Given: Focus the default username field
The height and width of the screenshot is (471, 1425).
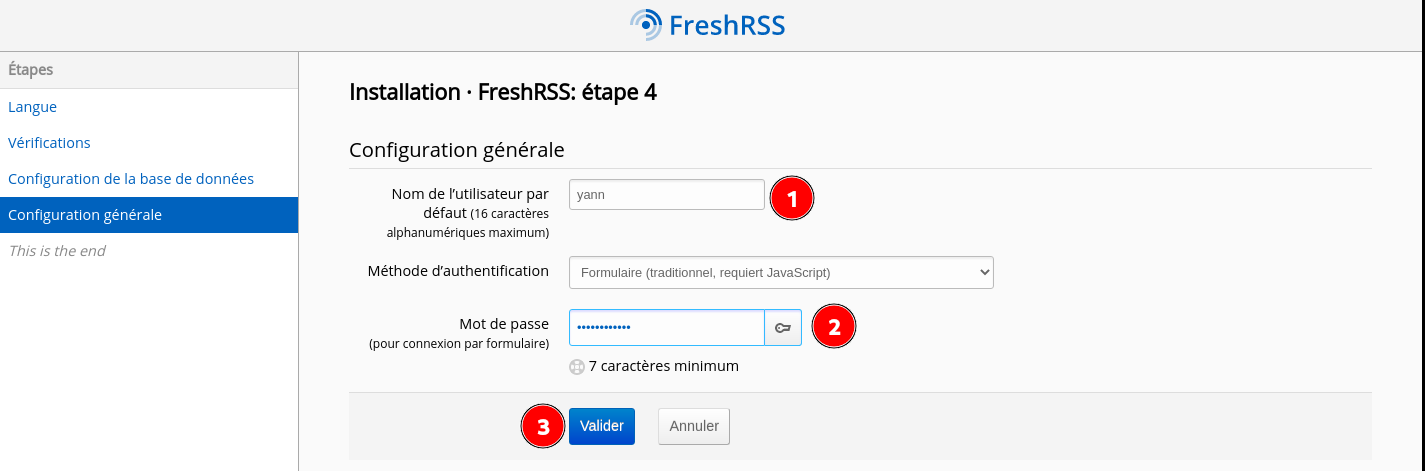Looking at the screenshot, I should 666,195.
